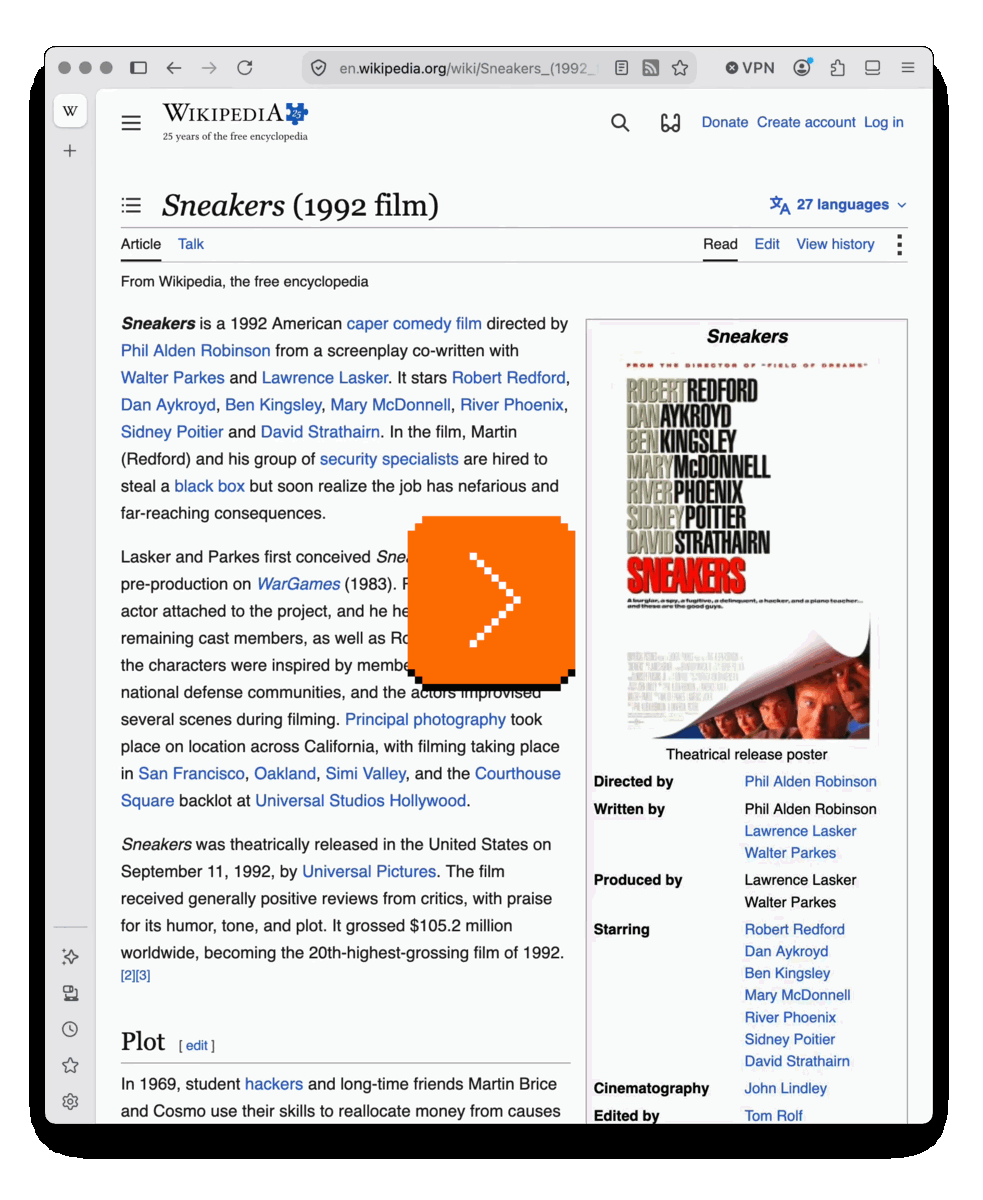983x1200 pixels.
Task: Click the RSS feed icon in address bar
Action: point(651,68)
